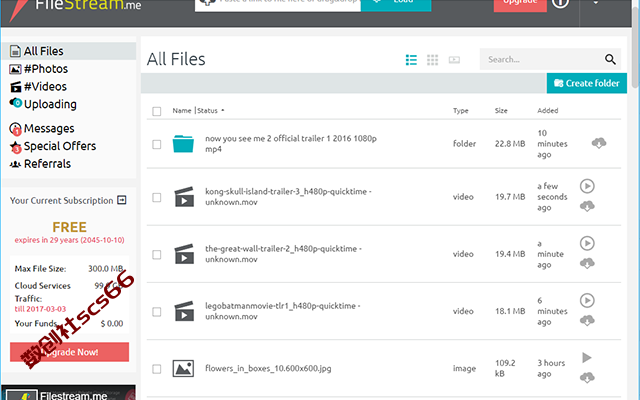The width and height of the screenshot is (640, 400).
Task: Open the header account dropdown arrow
Action: (x=596, y=2)
